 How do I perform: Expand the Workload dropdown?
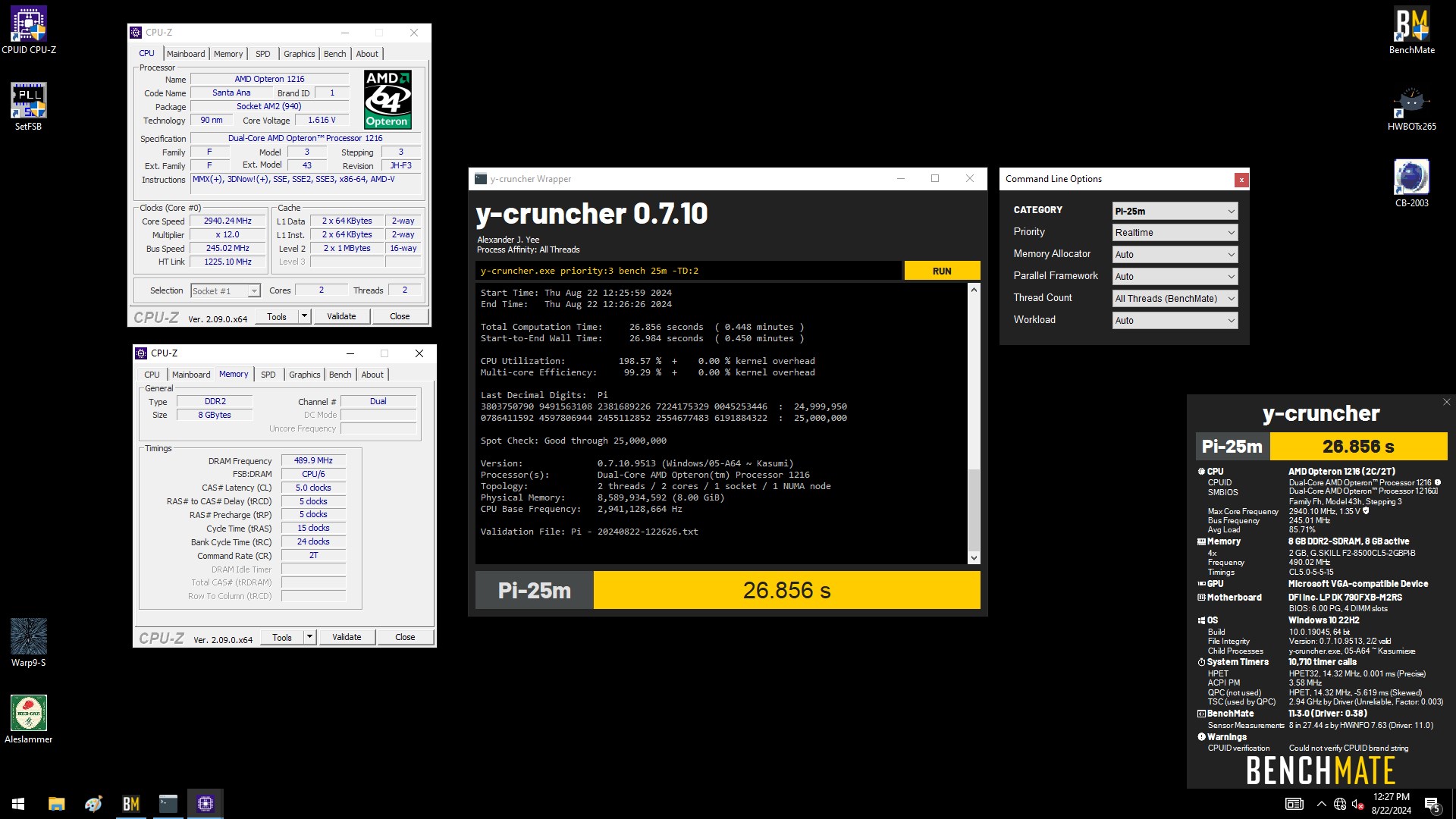click(x=1175, y=321)
